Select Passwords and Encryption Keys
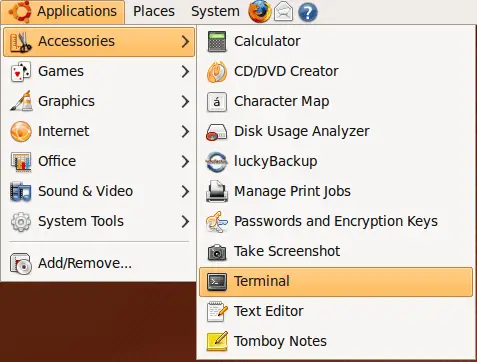This screenshot has height=362, width=477. (x=336, y=221)
